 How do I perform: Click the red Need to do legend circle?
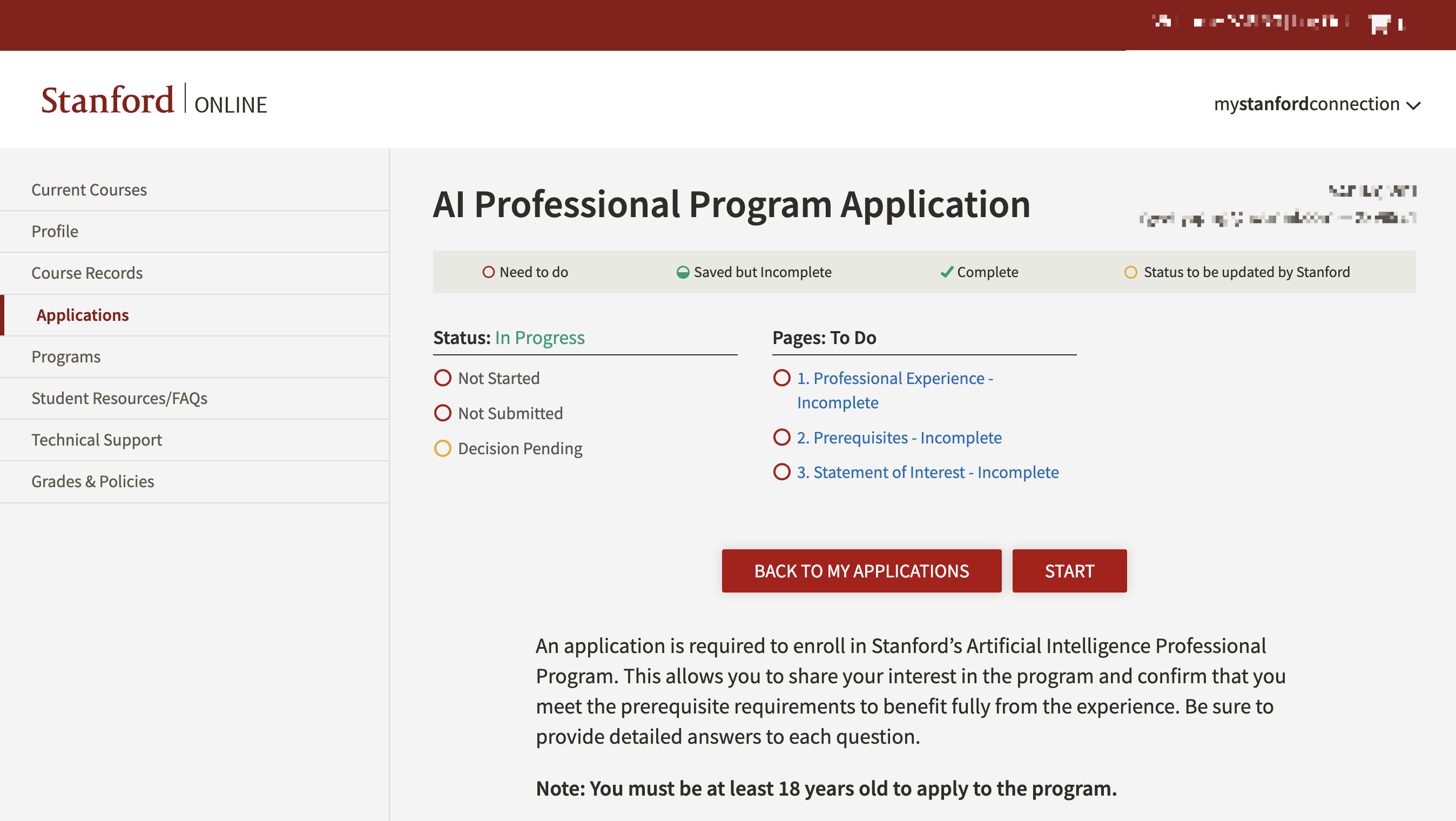click(488, 272)
